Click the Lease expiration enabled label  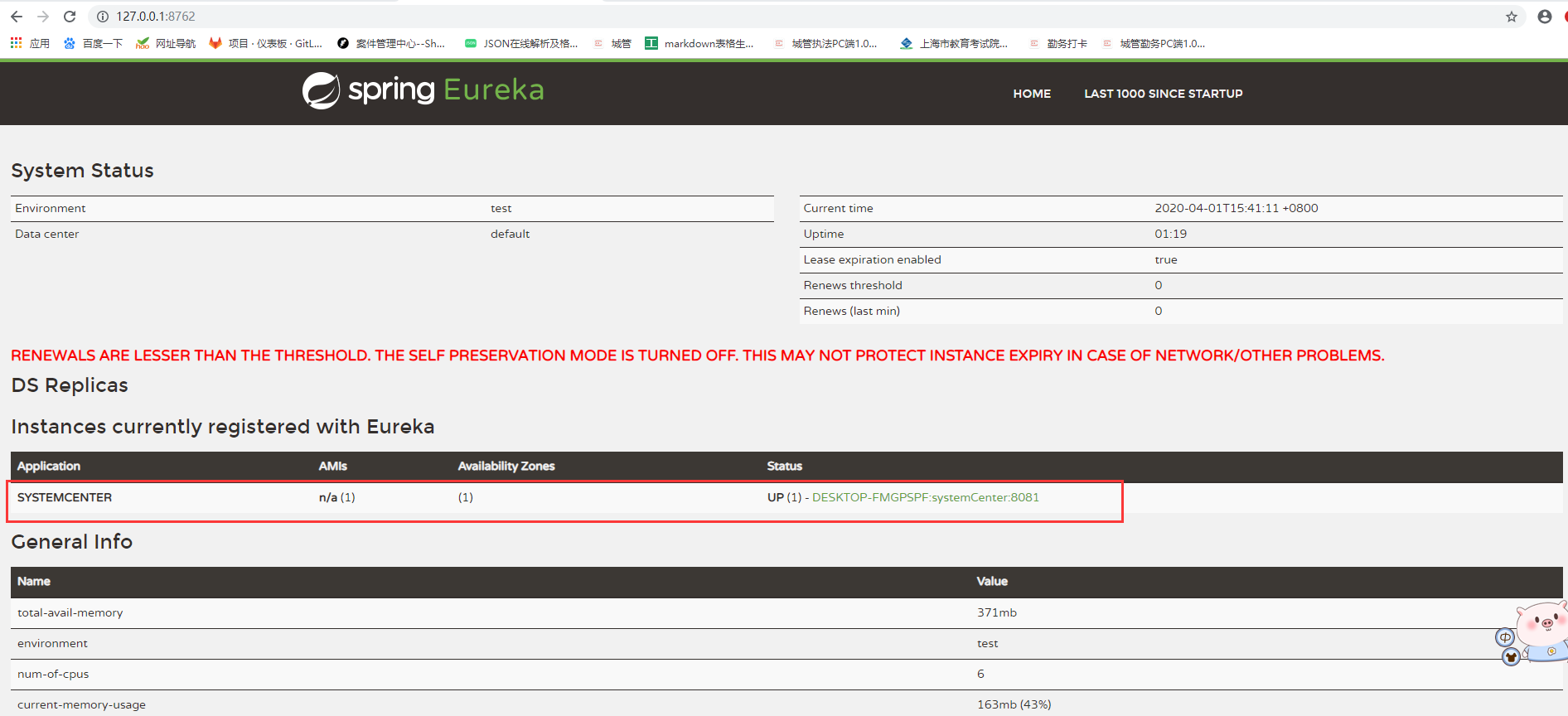[873, 259]
